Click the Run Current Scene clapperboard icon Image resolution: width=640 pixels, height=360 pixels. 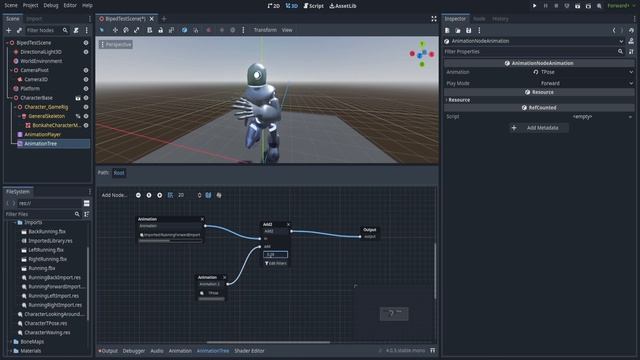point(577,6)
